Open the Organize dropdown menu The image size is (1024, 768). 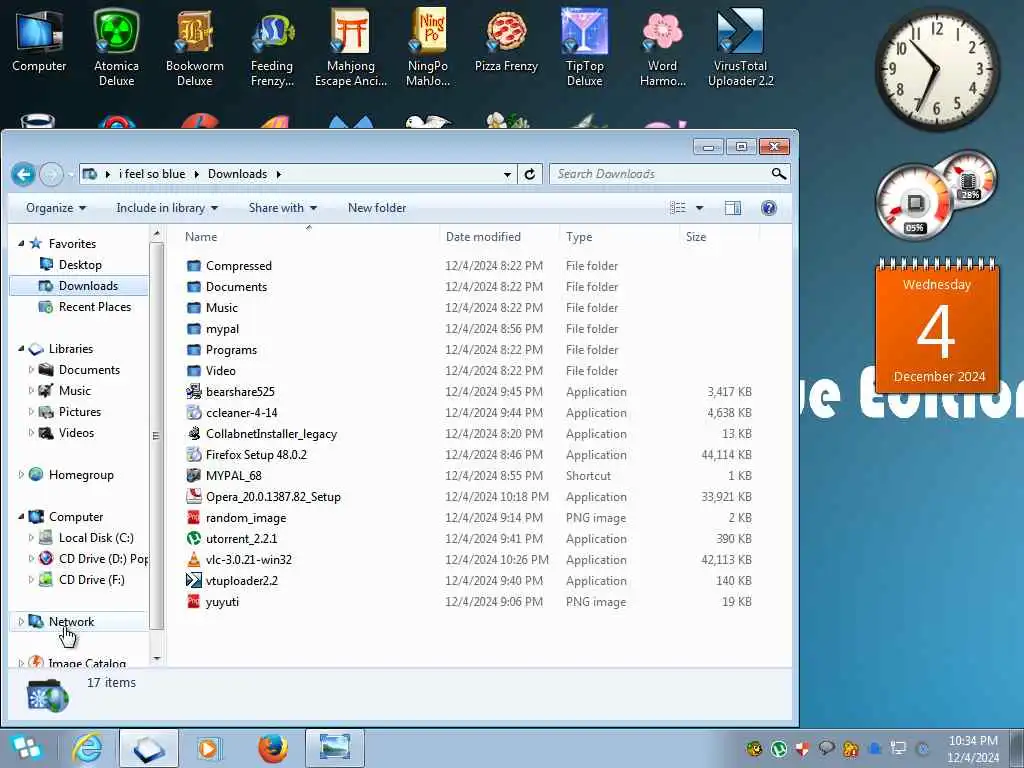[56, 208]
